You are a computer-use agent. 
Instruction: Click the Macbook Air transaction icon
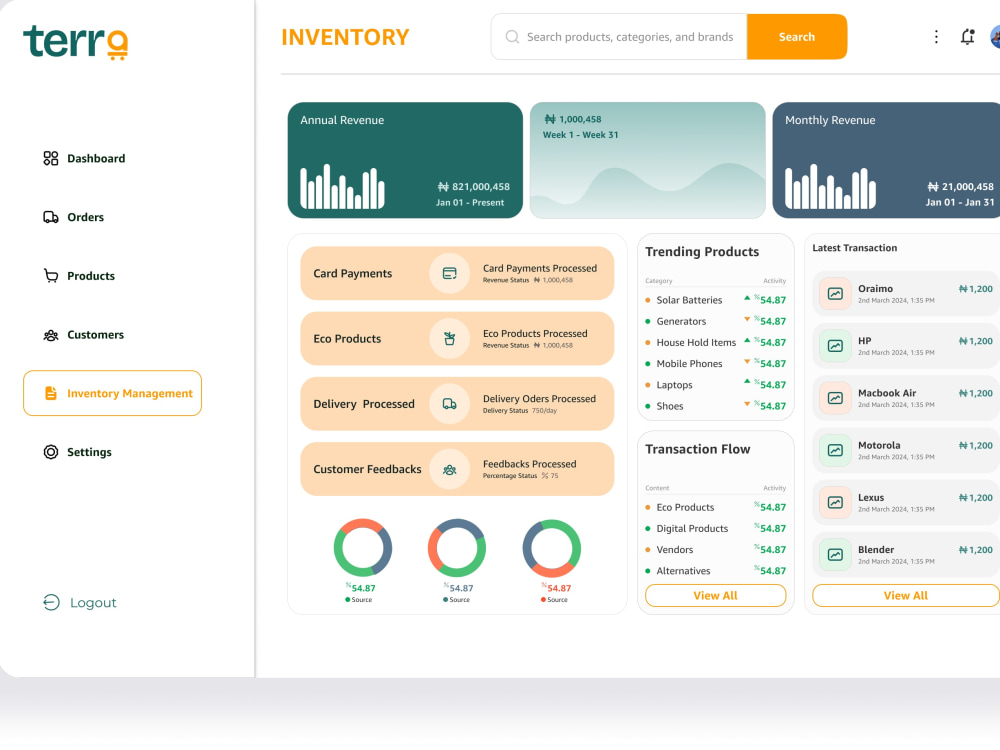[835, 399]
